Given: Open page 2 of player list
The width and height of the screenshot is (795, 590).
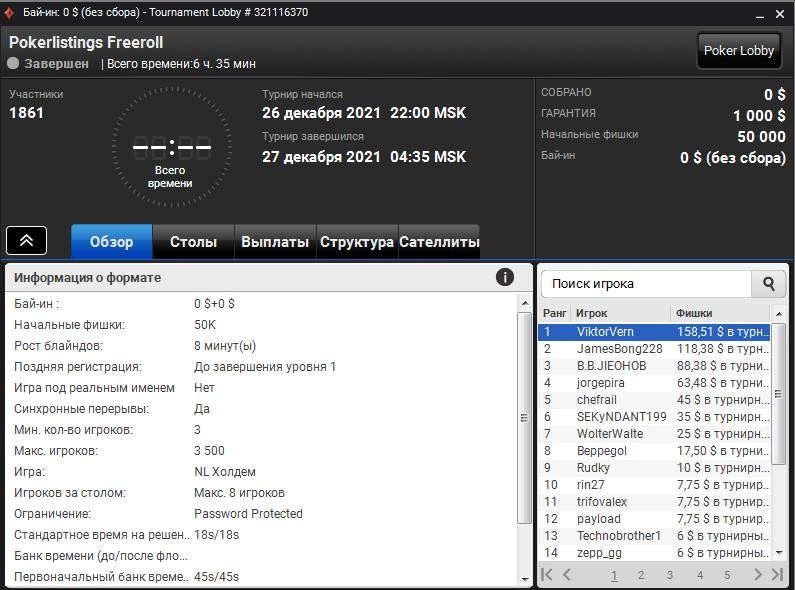Looking at the screenshot, I should (641, 575).
